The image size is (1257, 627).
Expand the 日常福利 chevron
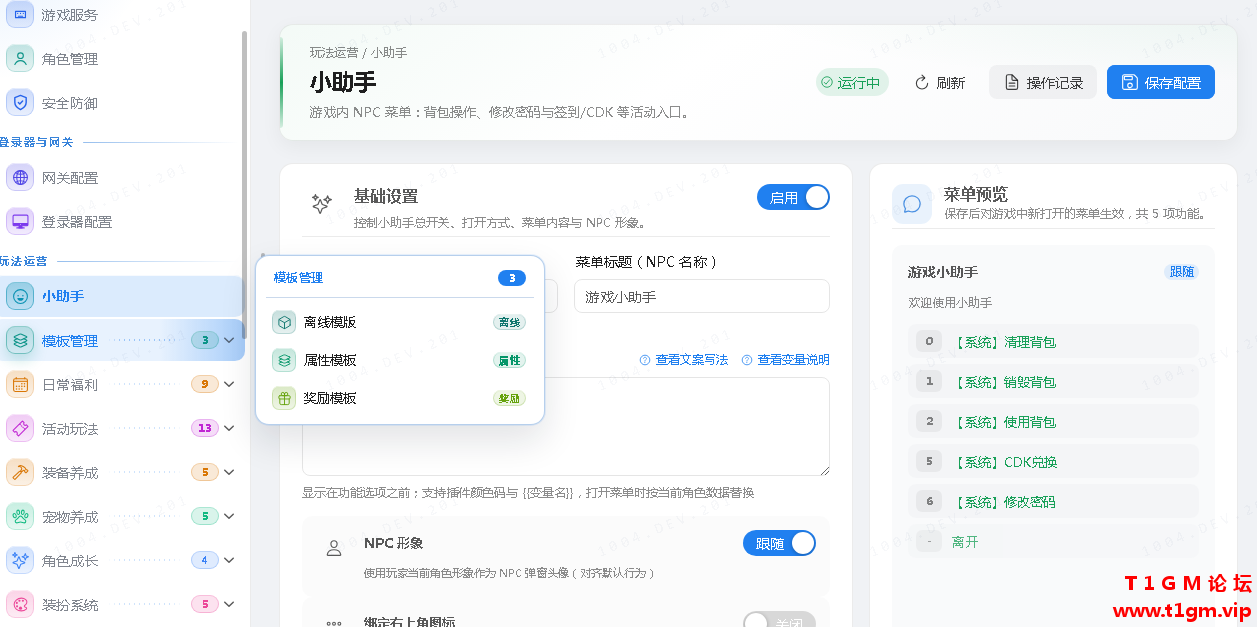229,385
